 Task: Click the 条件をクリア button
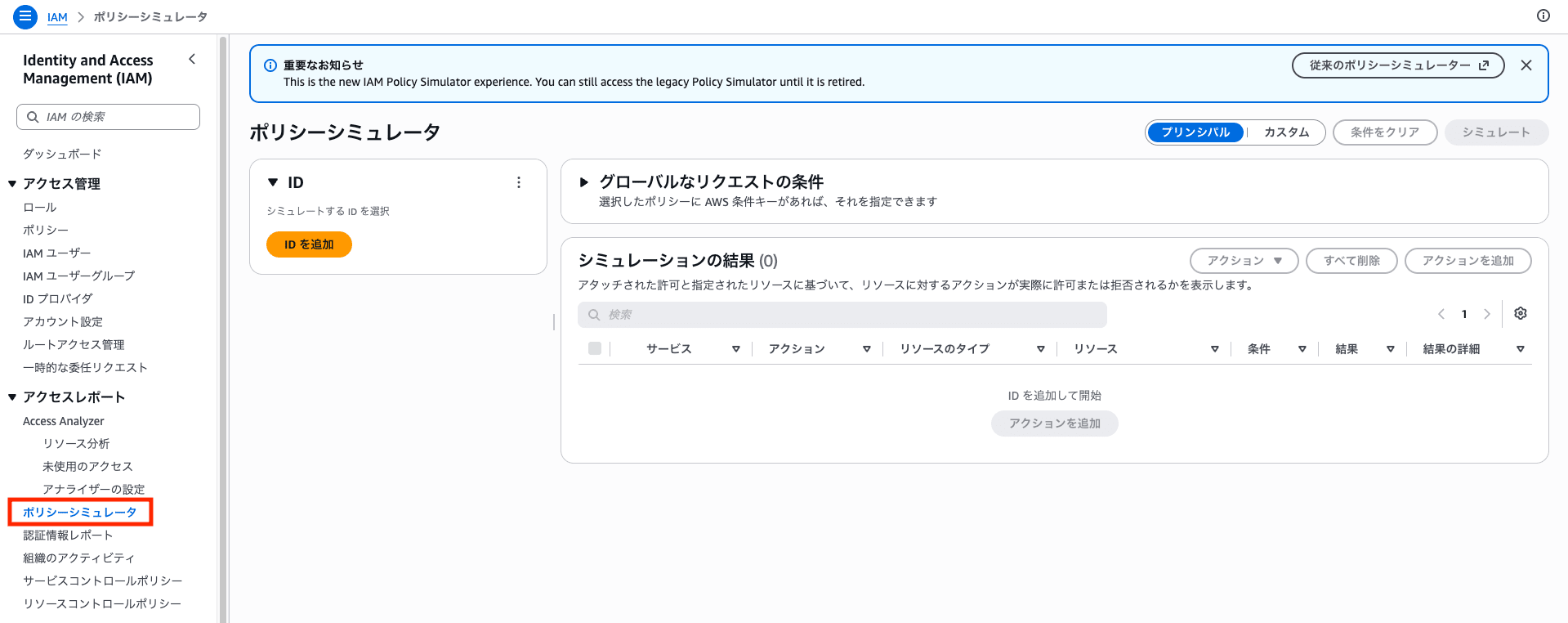(x=1385, y=132)
